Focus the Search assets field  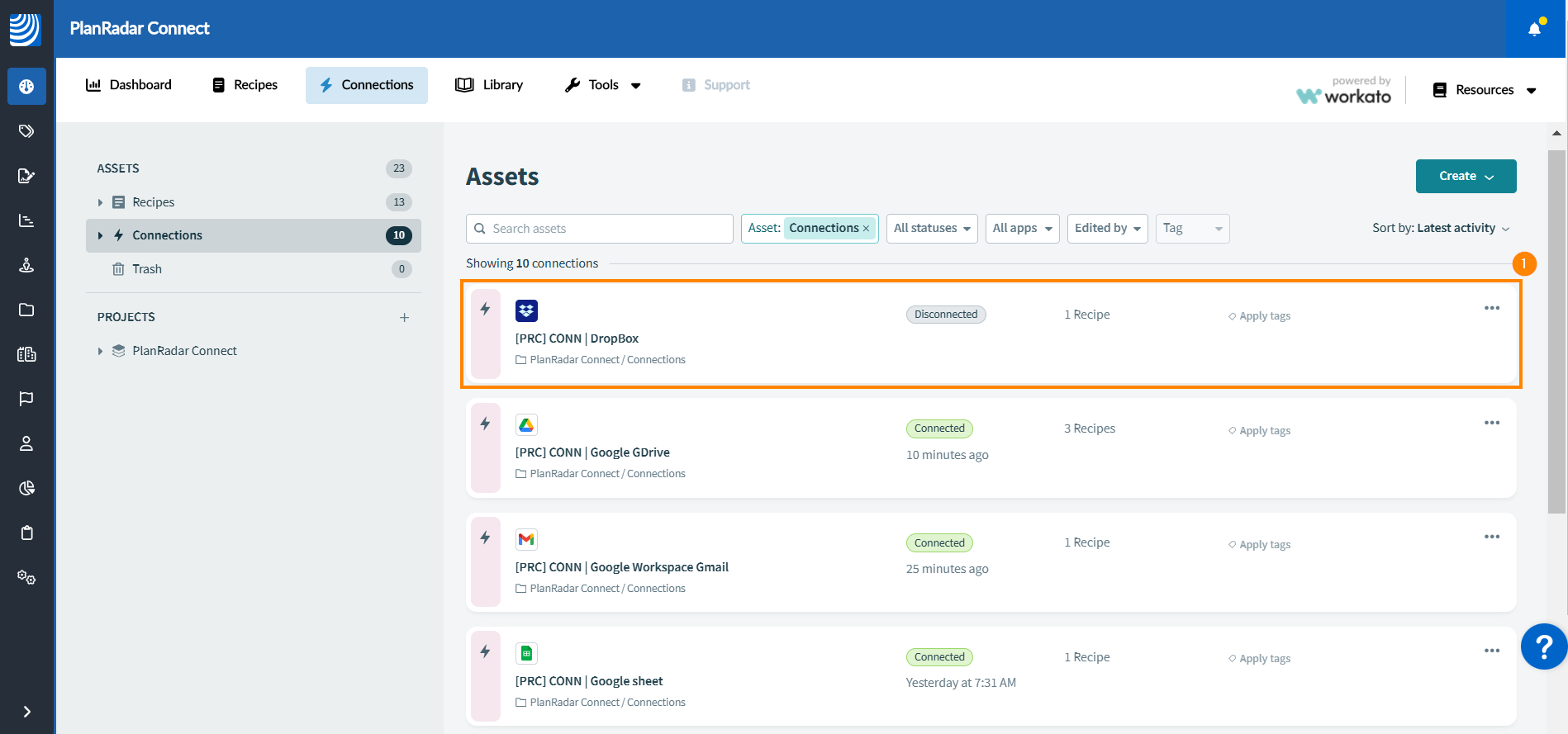tap(600, 229)
